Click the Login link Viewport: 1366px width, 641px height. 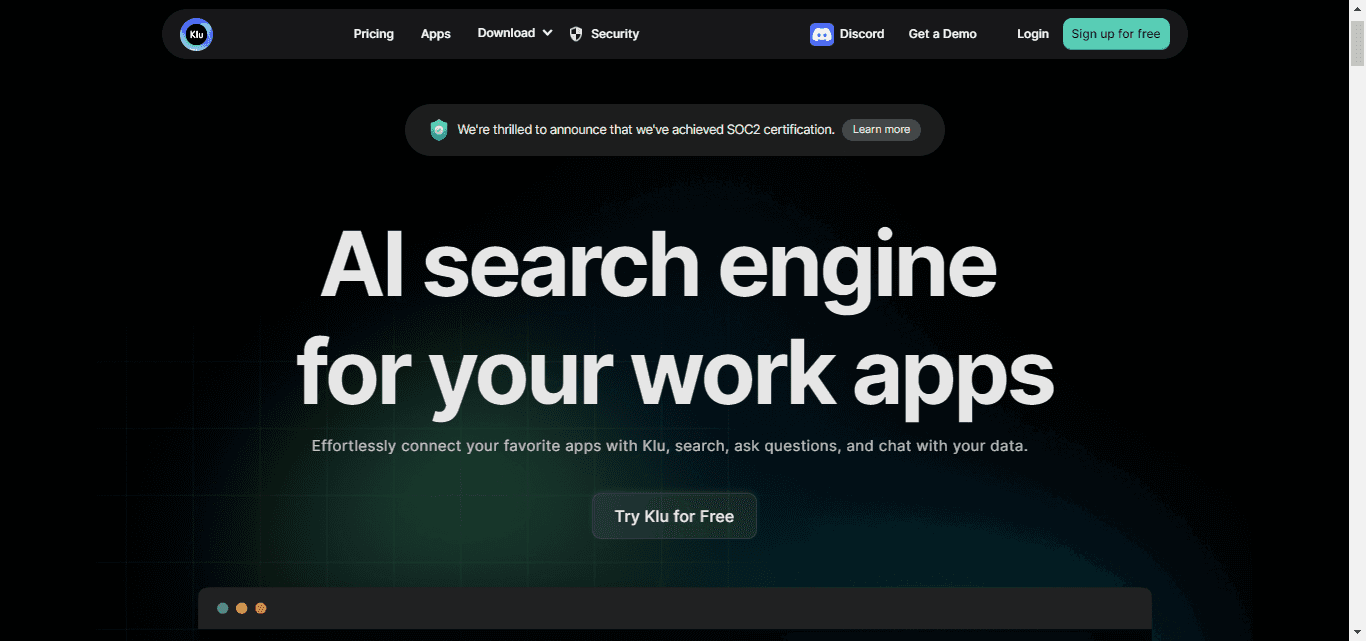tap(1033, 34)
